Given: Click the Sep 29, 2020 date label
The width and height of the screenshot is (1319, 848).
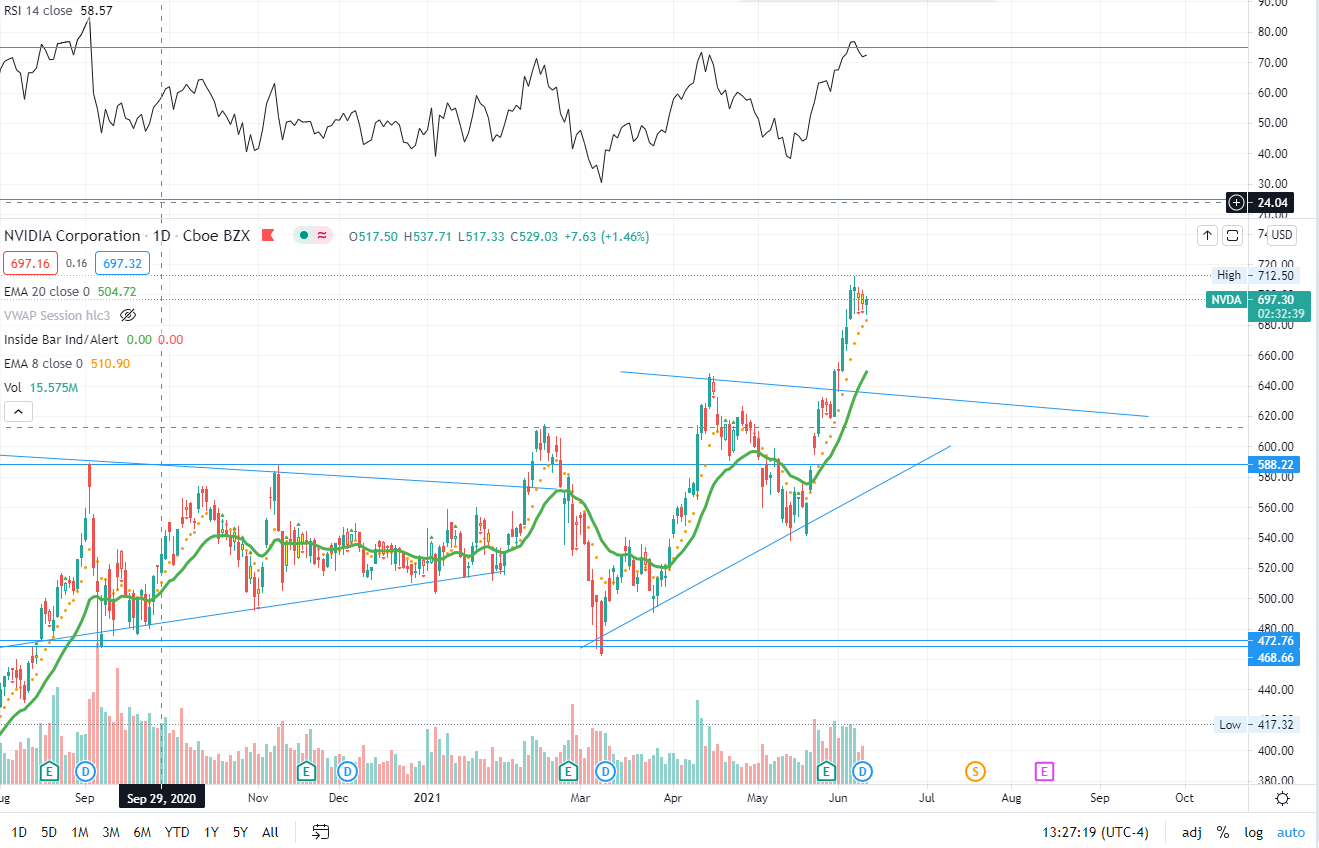Looking at the screenshot, I should [x=162, y=798].
